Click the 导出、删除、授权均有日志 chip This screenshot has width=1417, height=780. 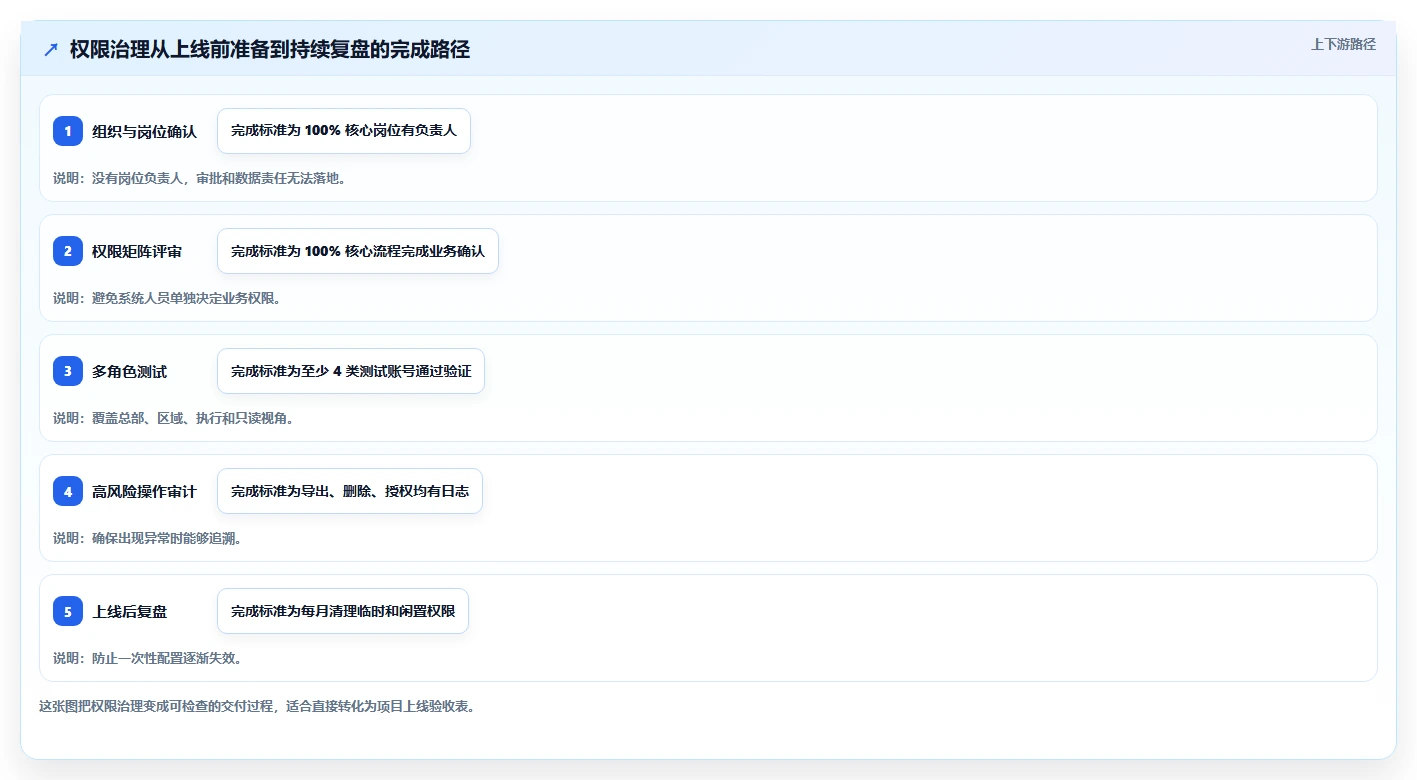(x=350, y=491)
